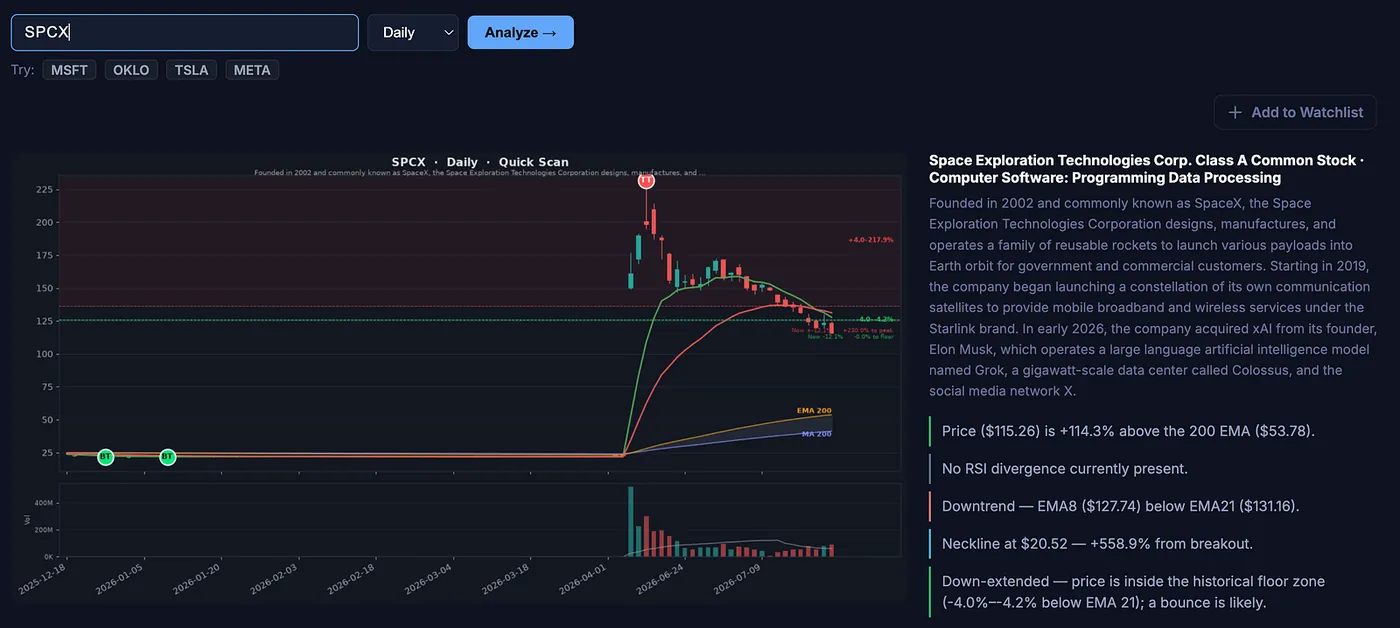
Task: Click the red TT marker at chart peak
Action: pyautogui.click(x=646, y=181)
